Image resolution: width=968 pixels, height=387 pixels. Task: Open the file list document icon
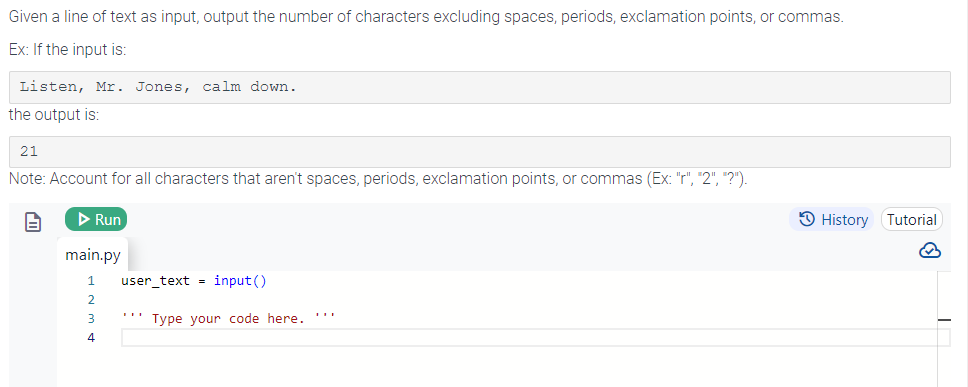coord(33,222)
